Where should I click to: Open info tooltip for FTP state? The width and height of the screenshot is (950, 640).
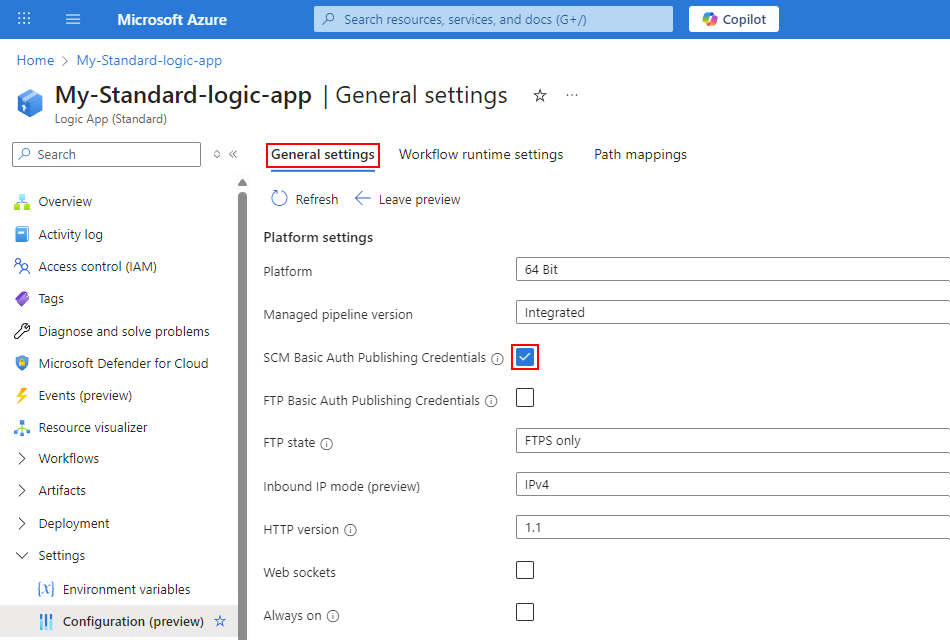[327, 444]
